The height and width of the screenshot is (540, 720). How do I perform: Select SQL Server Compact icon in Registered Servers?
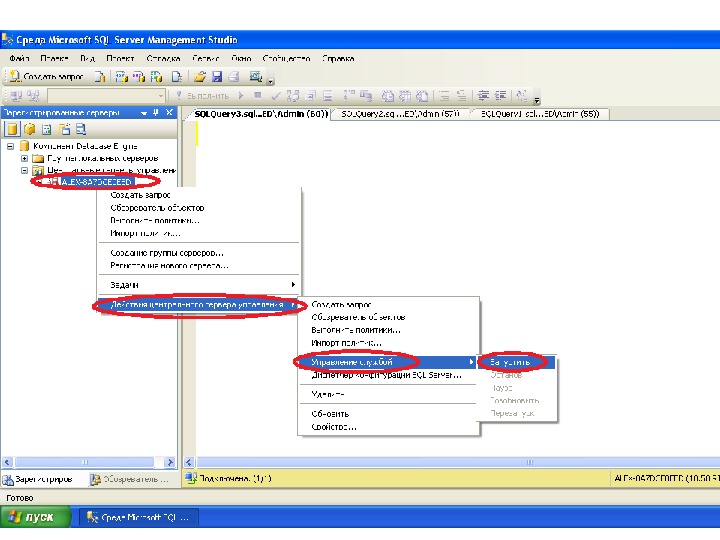point(64,129)
